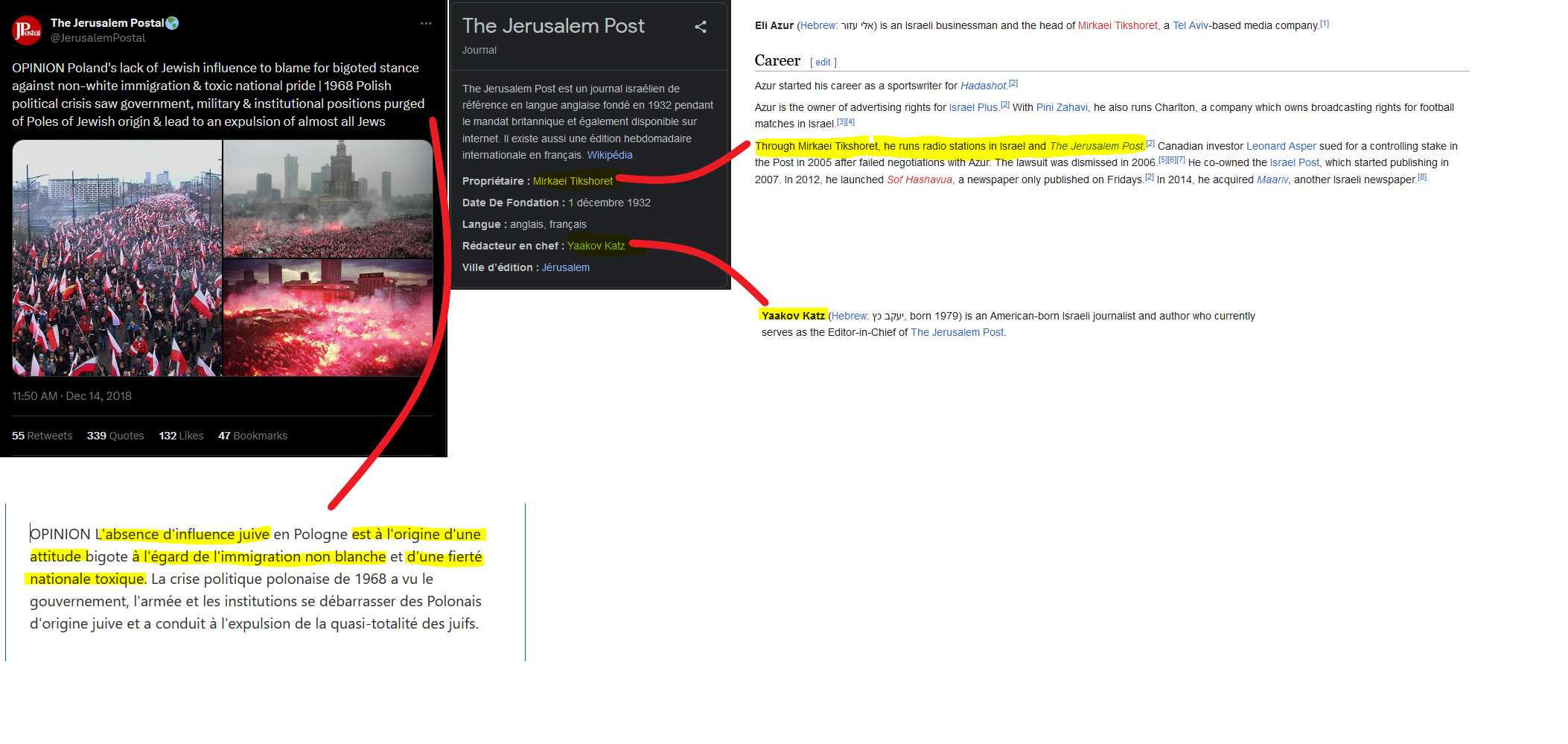Open the Pini Zahavi link
Viewport: 1568px width, 744px height.
pos(1062,107)
